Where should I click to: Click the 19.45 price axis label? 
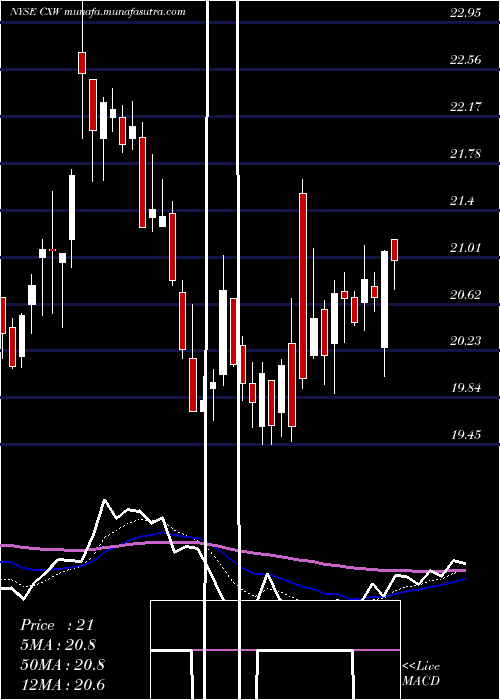point(466,434)
